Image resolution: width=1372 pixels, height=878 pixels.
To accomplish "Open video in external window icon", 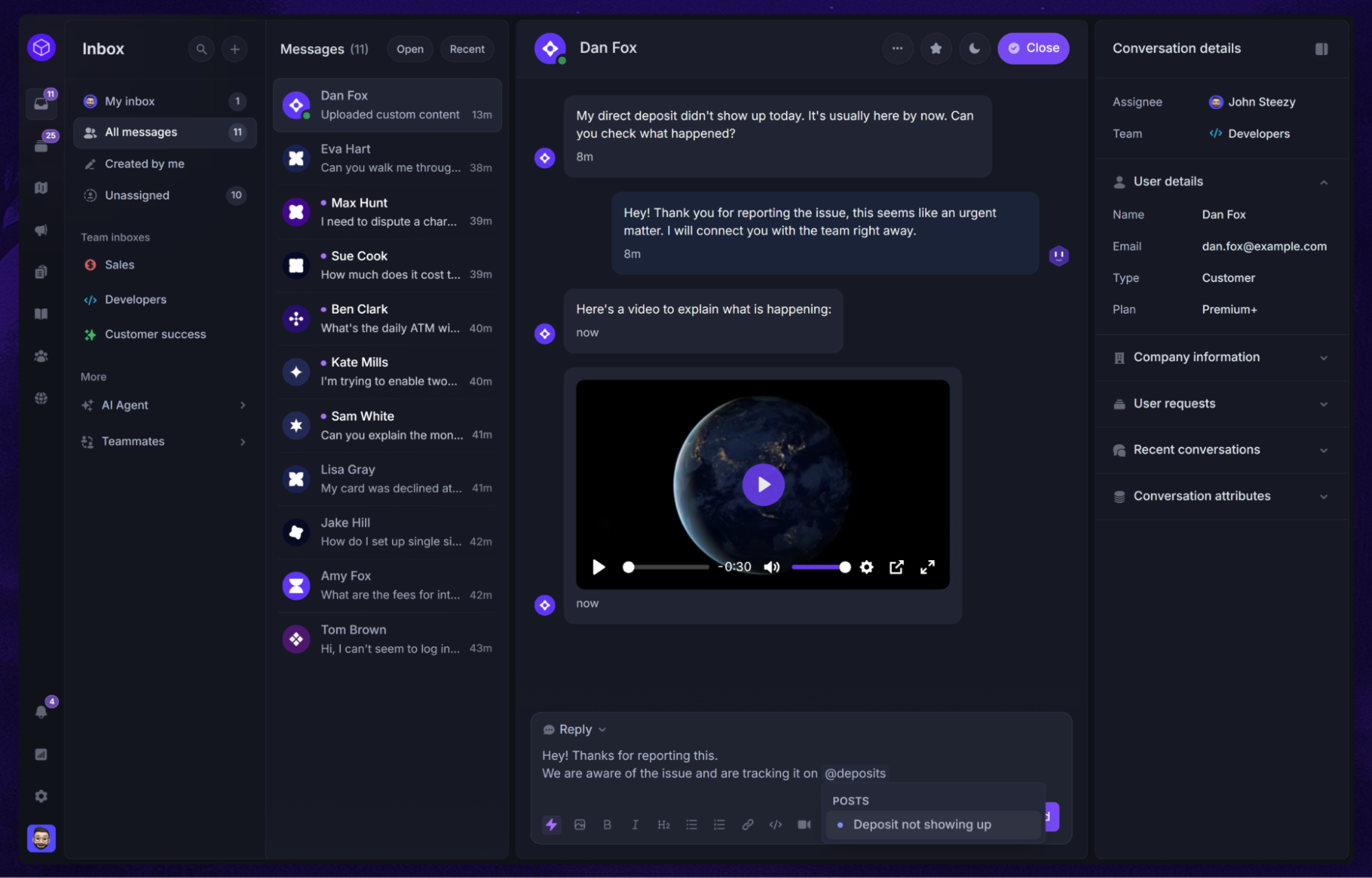I will tap(896, 567).
